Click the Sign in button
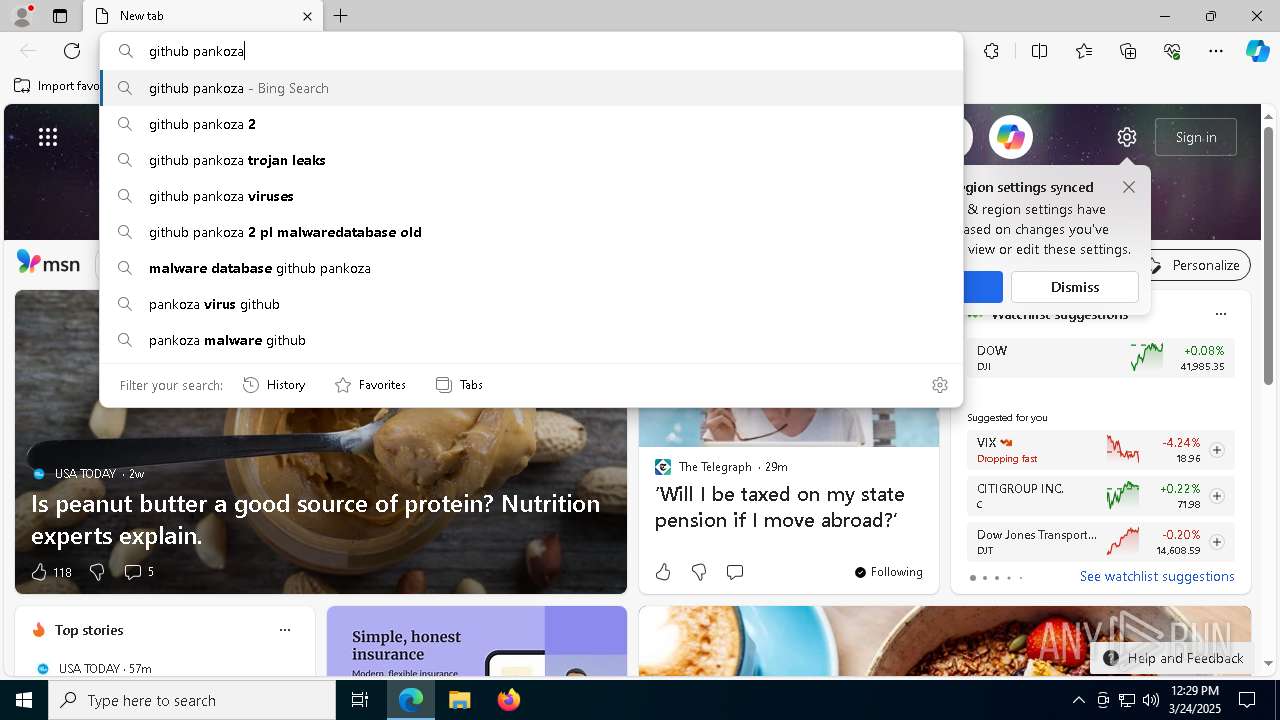Viewport: 1280px width, 720px height. point(1196,137)
